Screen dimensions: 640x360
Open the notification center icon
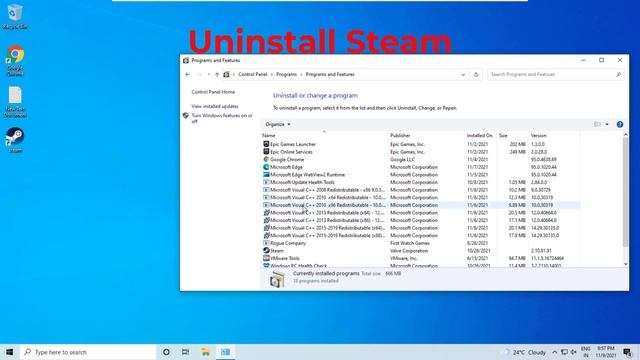(628, 352)
